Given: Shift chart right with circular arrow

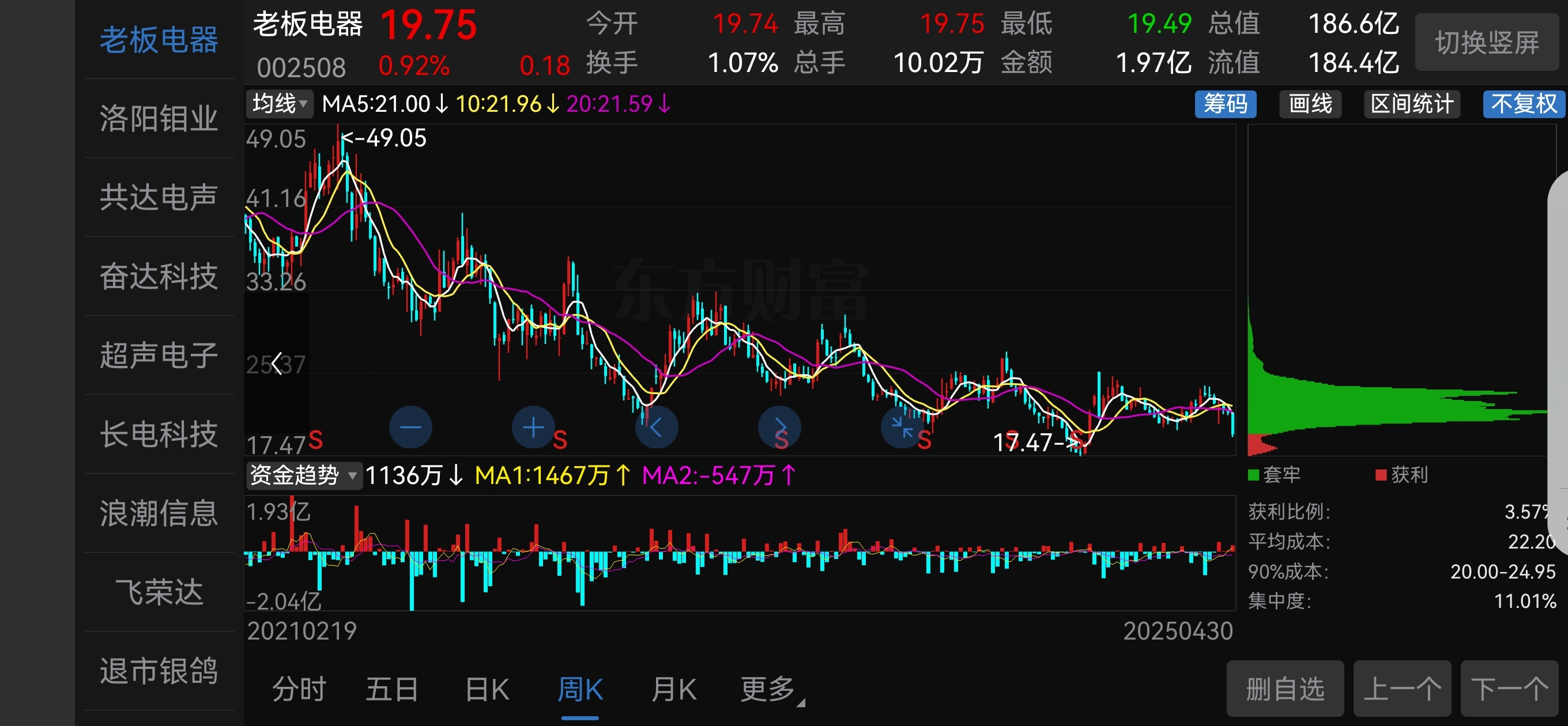Looking at the screenshot, I should 779,427.
